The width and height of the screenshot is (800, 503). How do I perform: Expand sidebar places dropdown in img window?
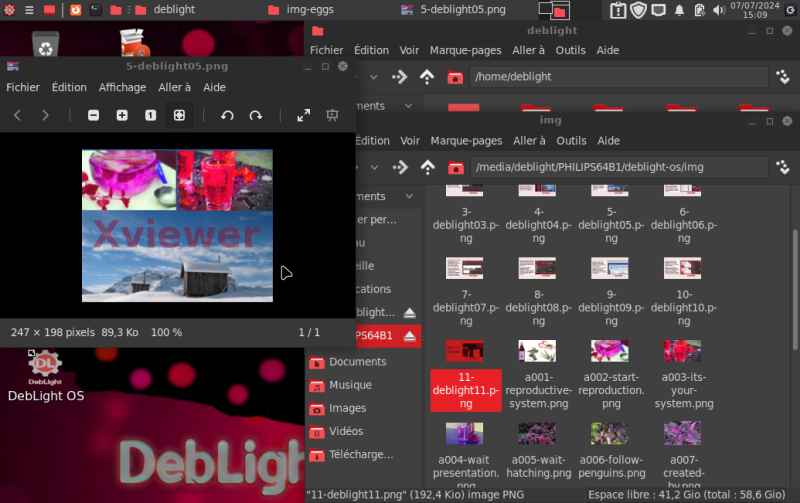[x=408, y=196]
